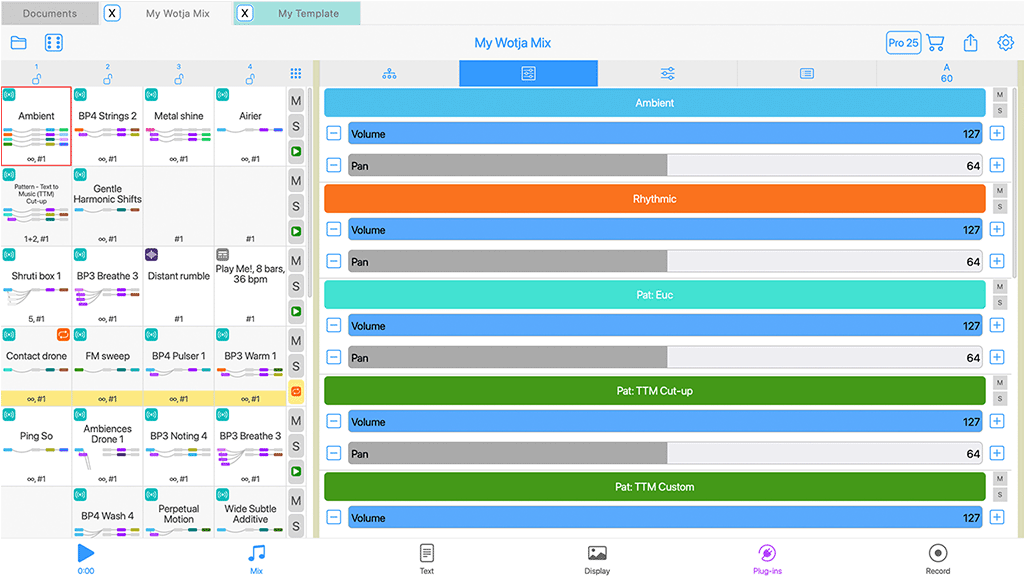
Task: Open the shopping cart store icon
Action: coord(935,43)
